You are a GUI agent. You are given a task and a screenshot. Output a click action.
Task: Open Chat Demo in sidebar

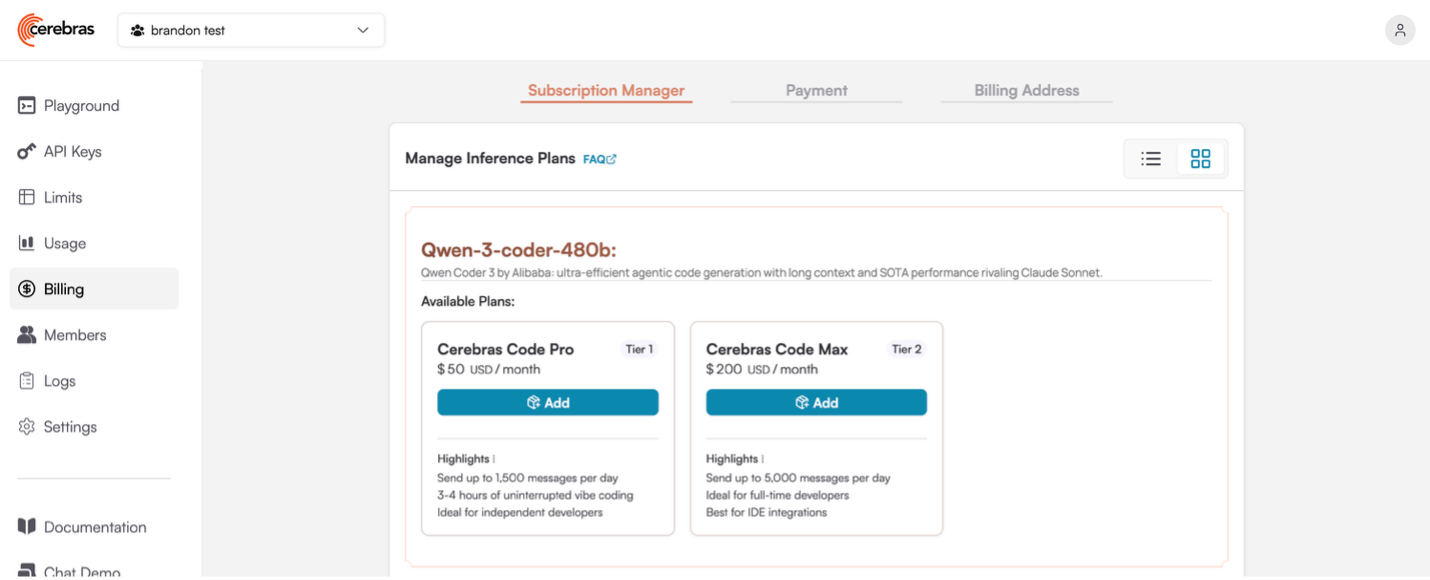[x=94, y=572]
